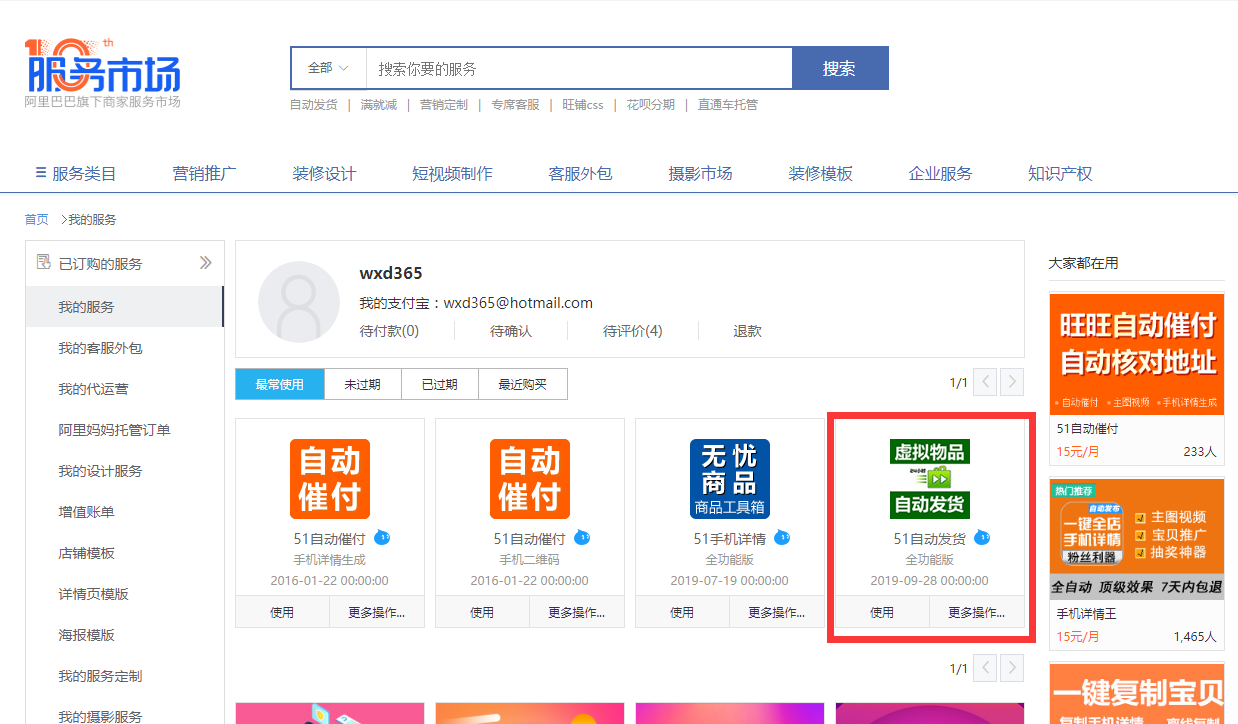The height and width of the screenshot is (724, 1238).
Task: Click 使用 on 51手机详情 card
Action: pos(682,612)
